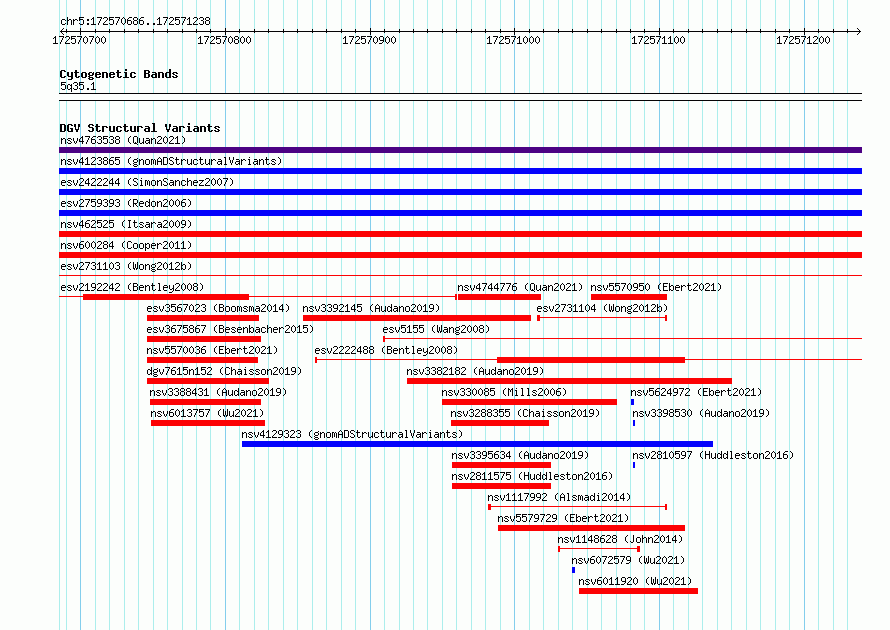The height and width of the screenshot is (630, 890).
Task: Select nsv5624972 (Ebert2021) label
Action: click(696, 392)
